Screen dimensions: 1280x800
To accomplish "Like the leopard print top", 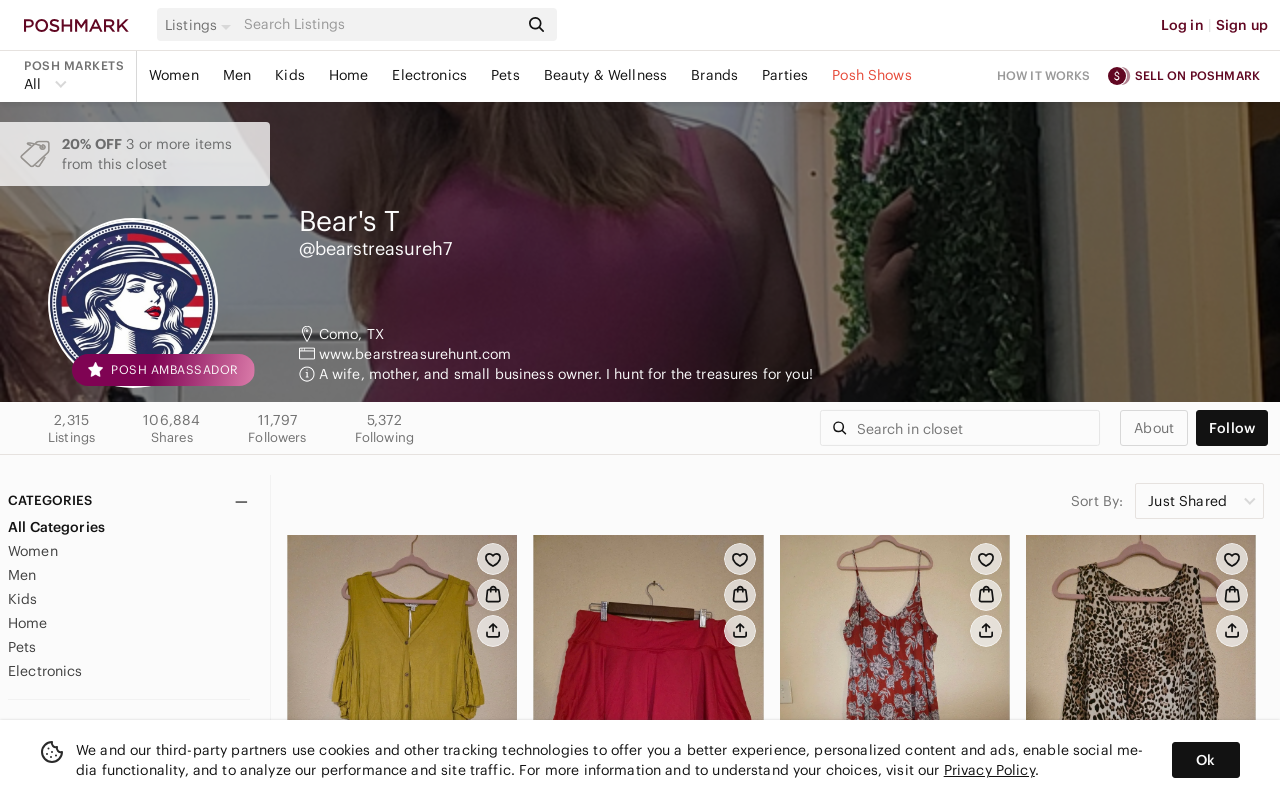I will pyautogui.click(x=1232, y=559).
